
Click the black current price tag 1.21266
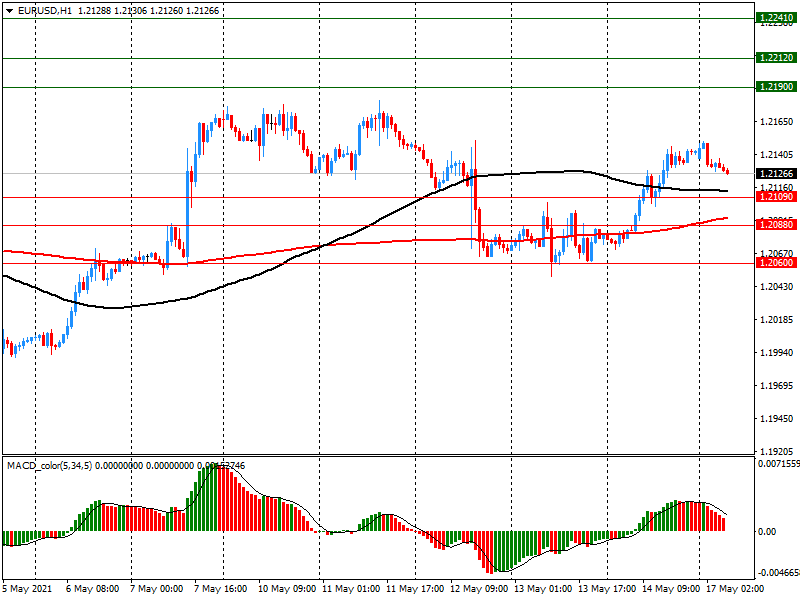[x=776, y=173]
